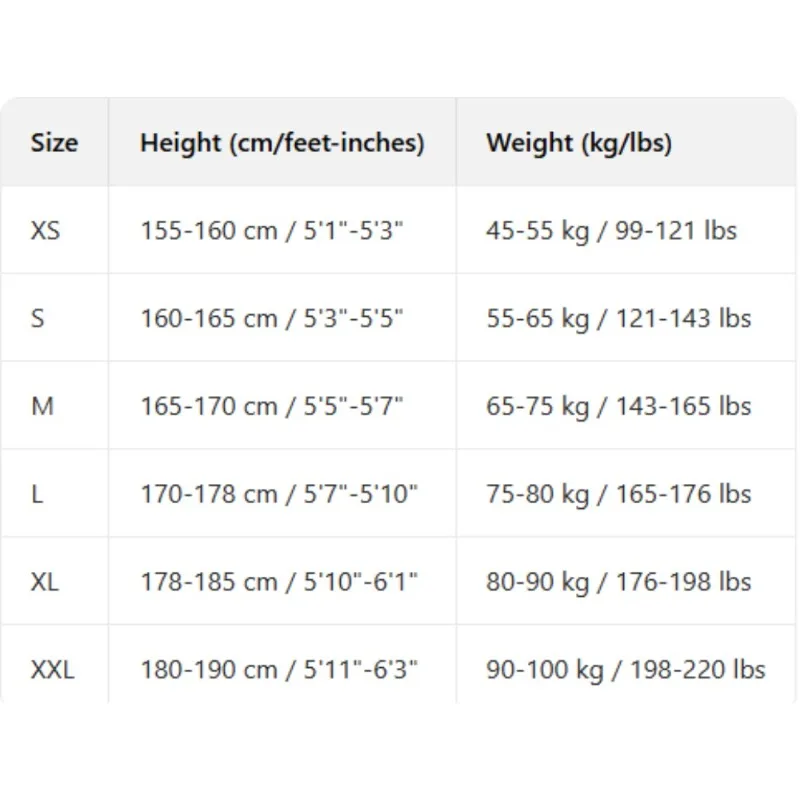Pick the 80-90 kg weight cell
This screenshot has height=800, width=800.
[x=618, y=582]
